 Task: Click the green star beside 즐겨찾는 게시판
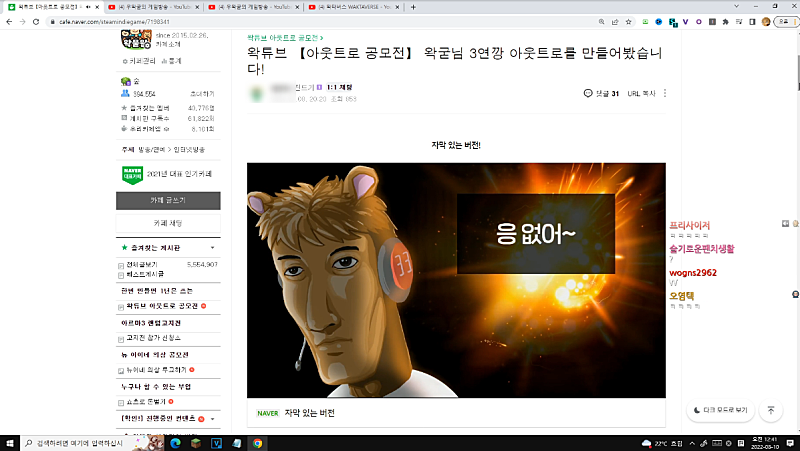click(x=124, y=247)
